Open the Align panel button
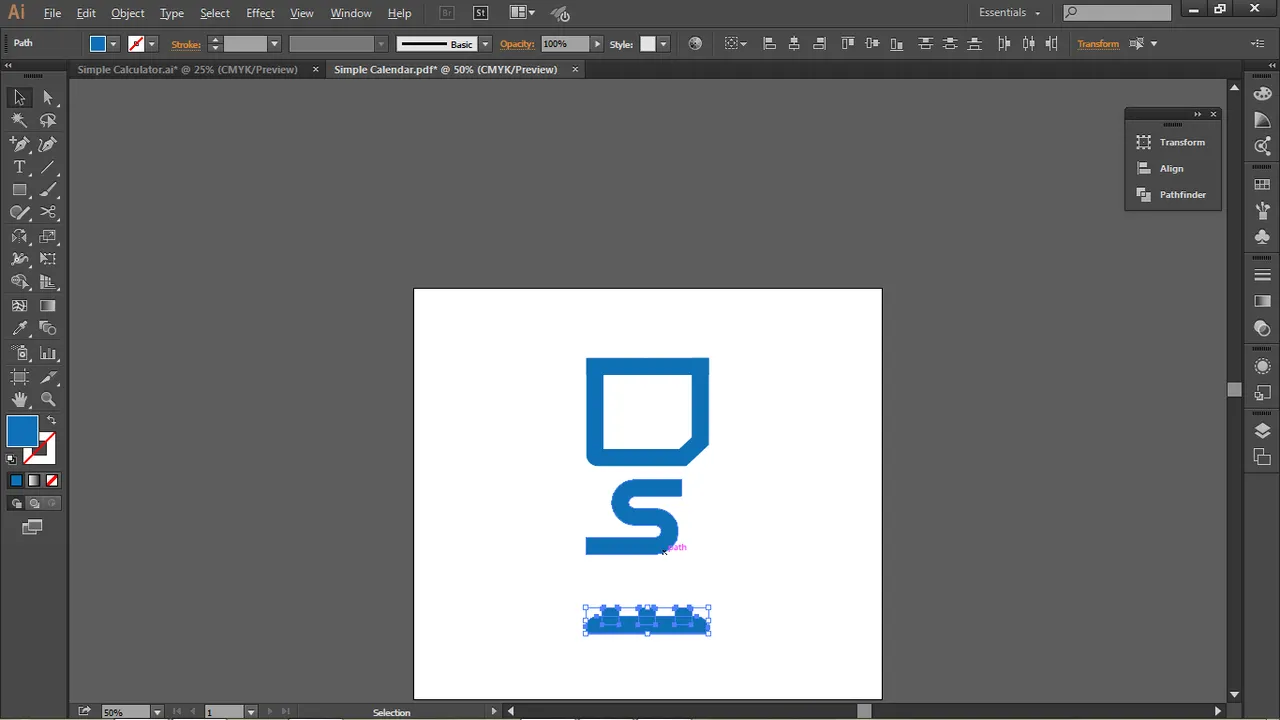 click(1172, 168)
